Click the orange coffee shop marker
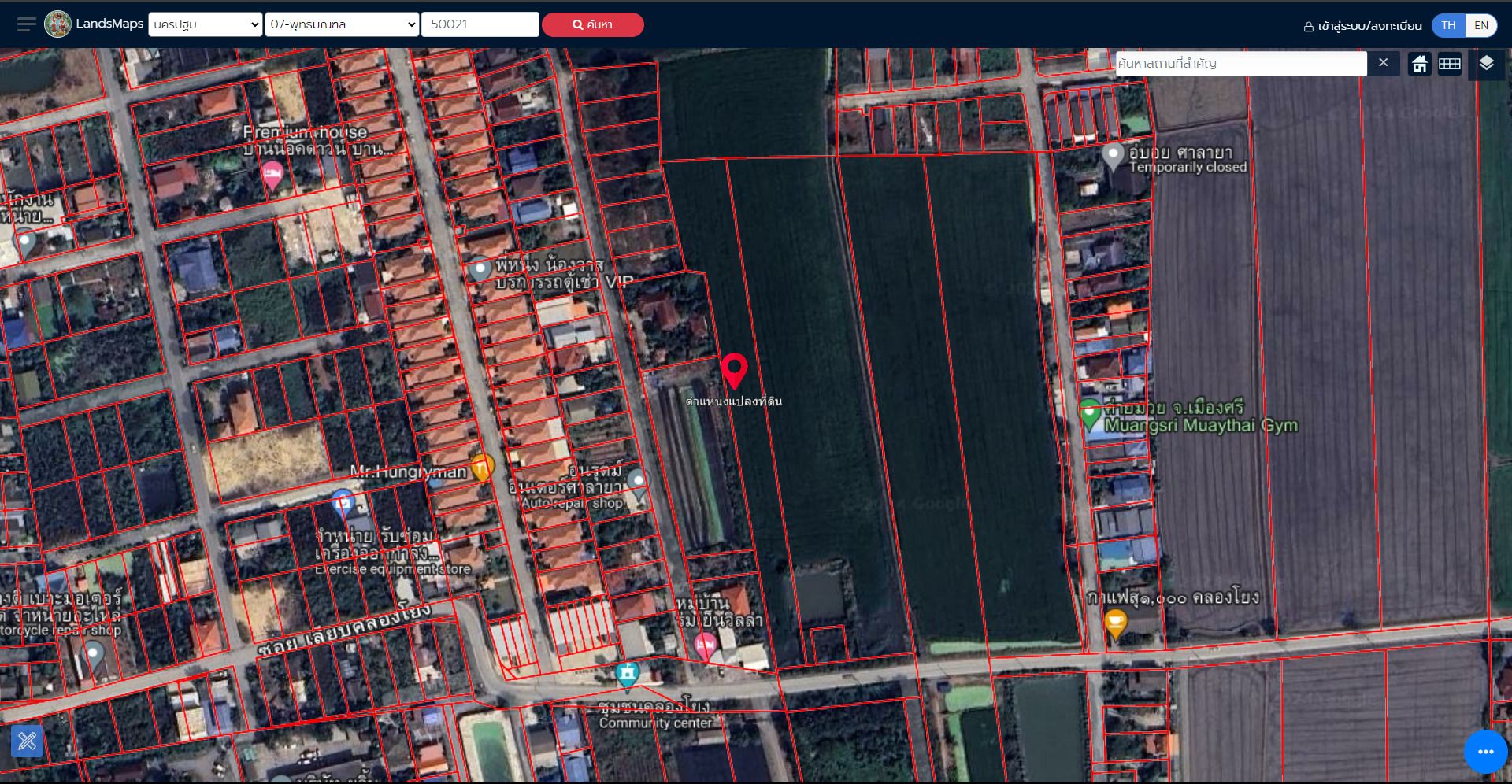This screenshot has width=1512, height=784. click(x=1116, y=626)
